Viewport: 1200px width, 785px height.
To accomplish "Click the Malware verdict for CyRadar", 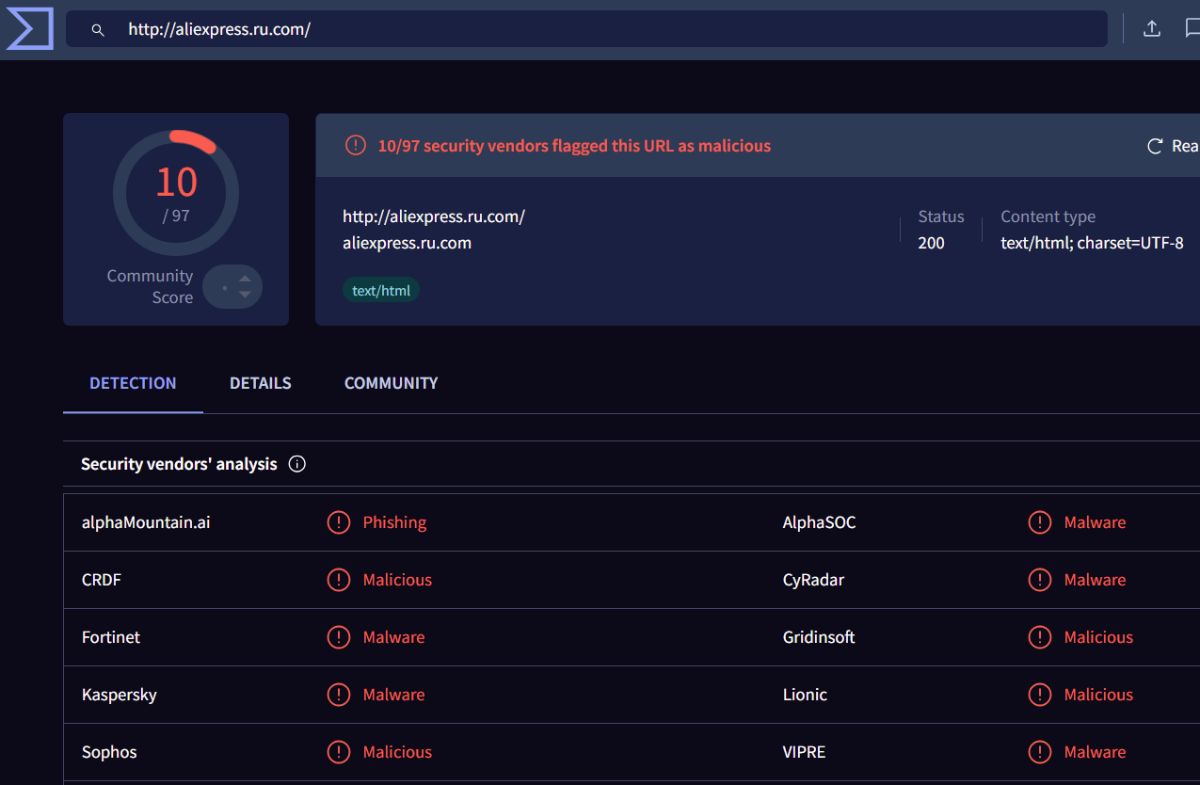I will 1095,580.
